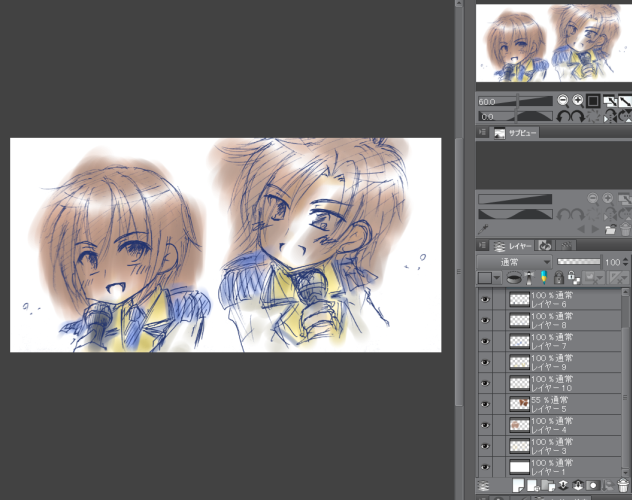The height and width of the screenshot is (500, 632).
Task: Switch to the icon tab right of レイヤー
Action: click(x=545, y=245)
